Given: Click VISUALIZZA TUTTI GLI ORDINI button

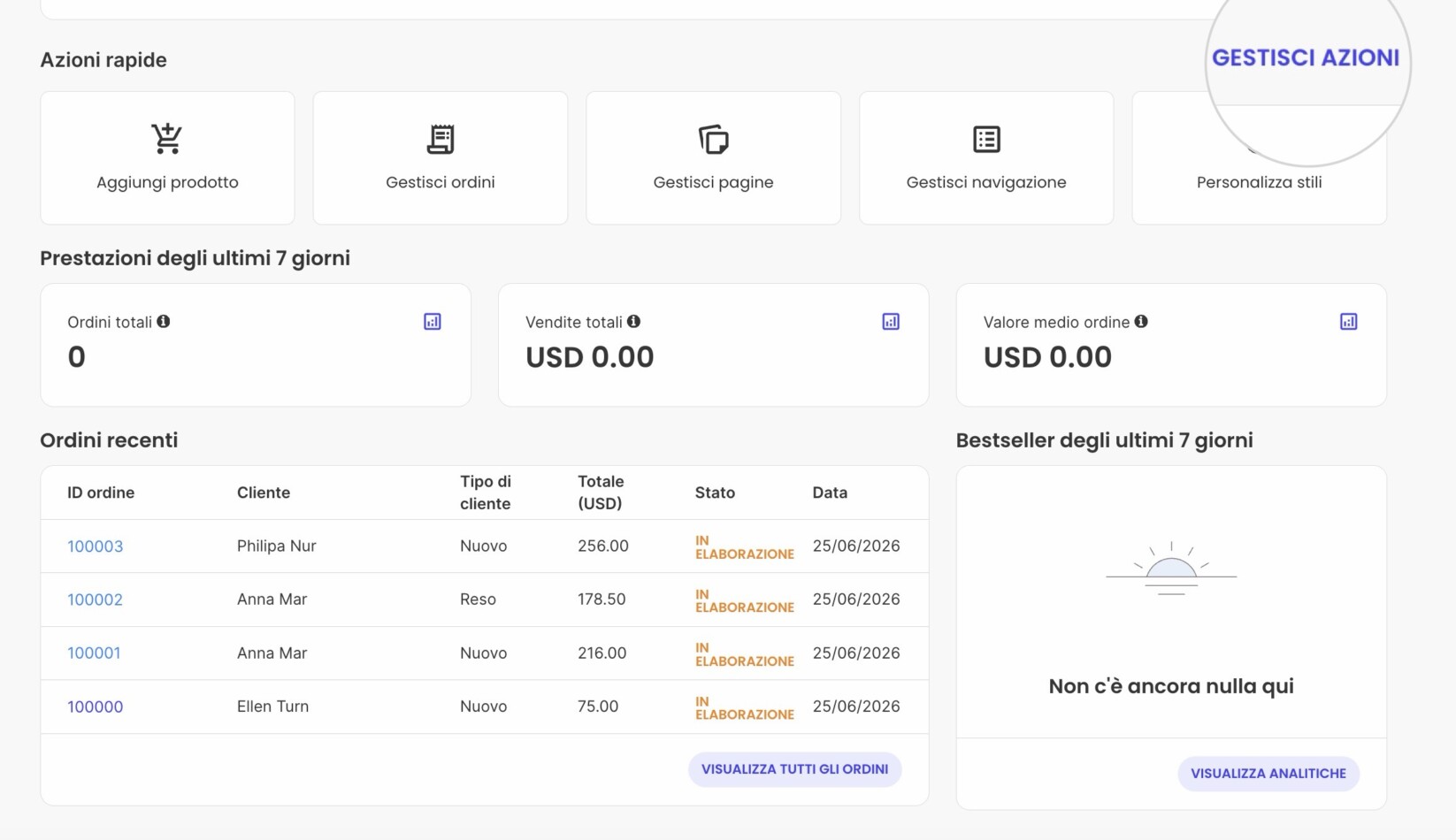Looking at the screenshot, I should coord(794,769).
